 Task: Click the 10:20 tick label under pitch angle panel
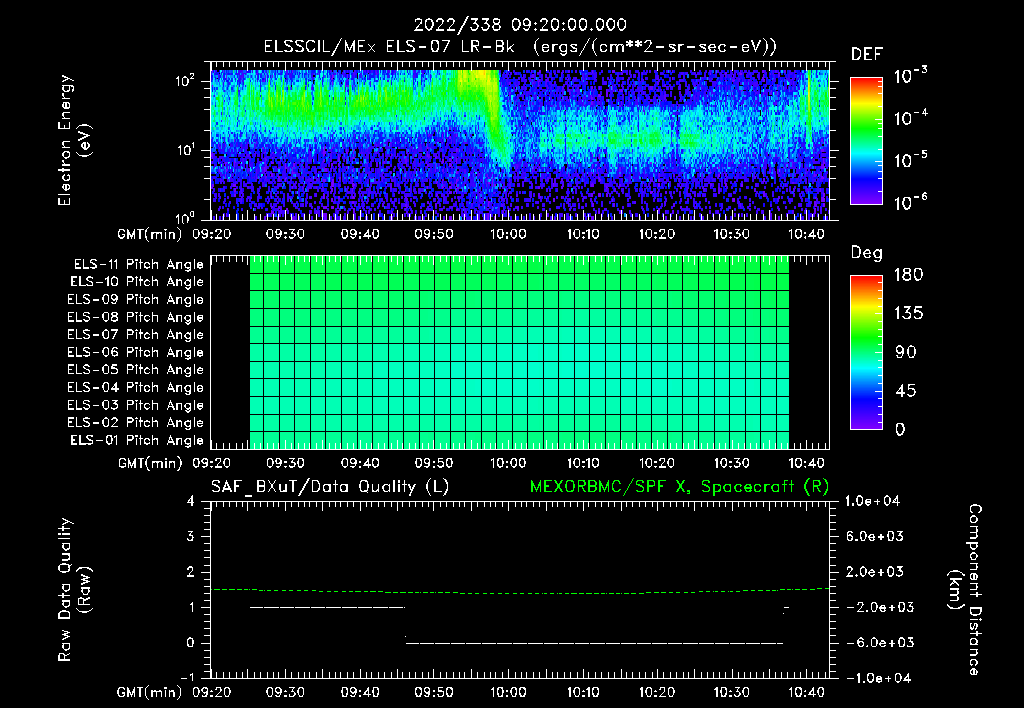656,463
